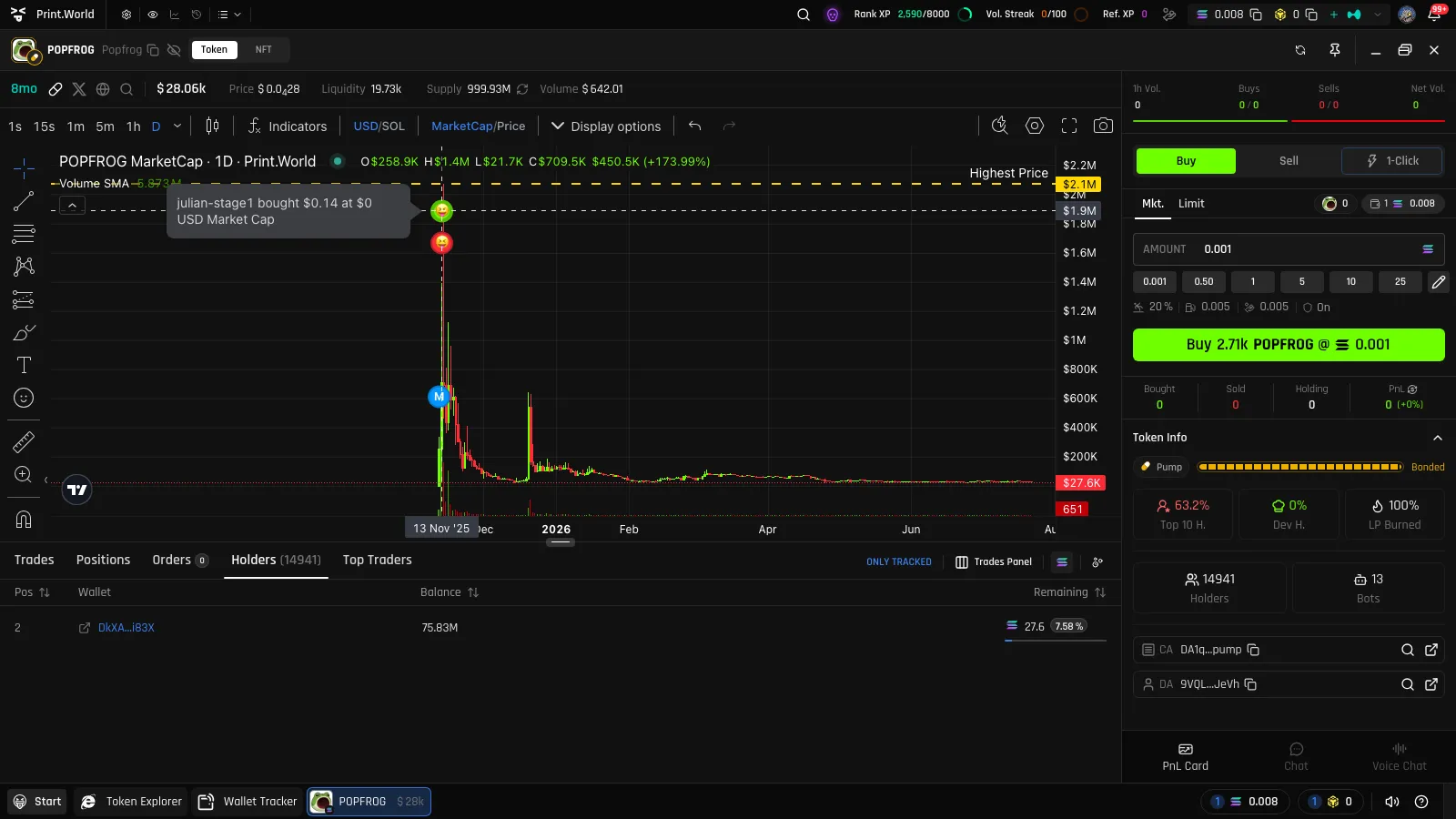The width and height of the screenshot is (1456, 819).
Task: Open wallet link DkXA...i83X
Action: tap(126, 628)
